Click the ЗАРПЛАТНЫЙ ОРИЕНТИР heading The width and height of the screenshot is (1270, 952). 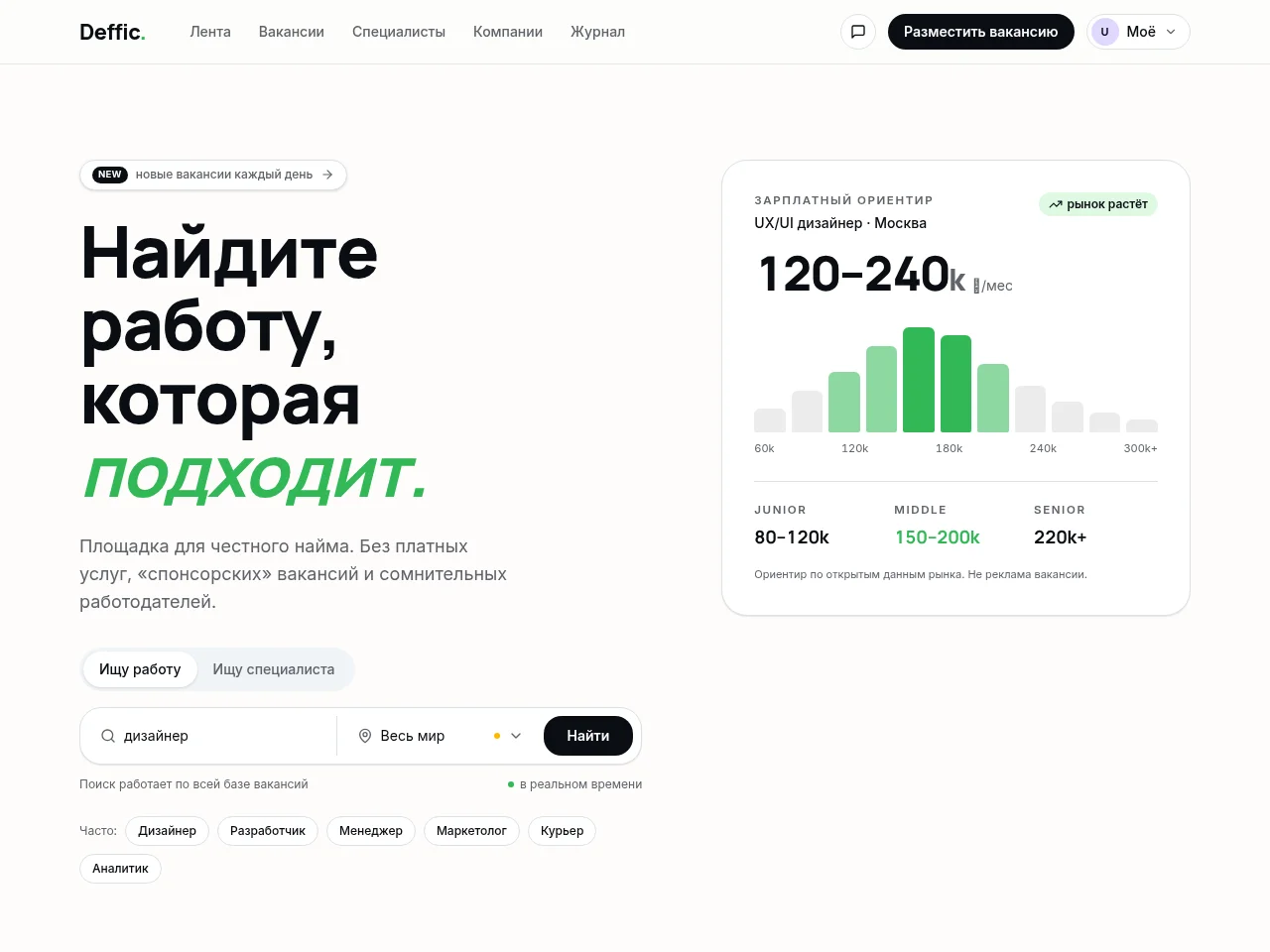pos(843,200)
